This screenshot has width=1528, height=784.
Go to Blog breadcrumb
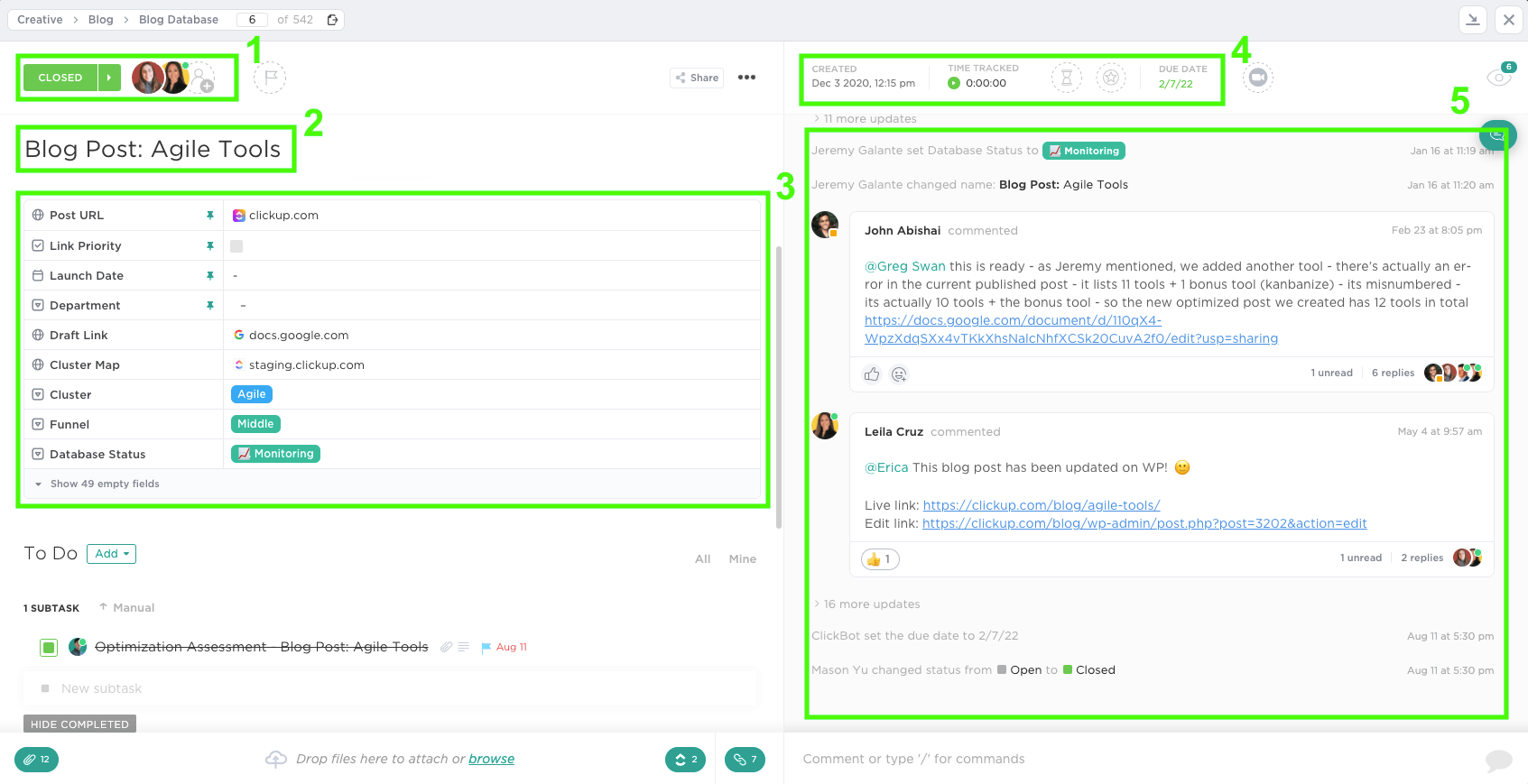coord(101,20)
